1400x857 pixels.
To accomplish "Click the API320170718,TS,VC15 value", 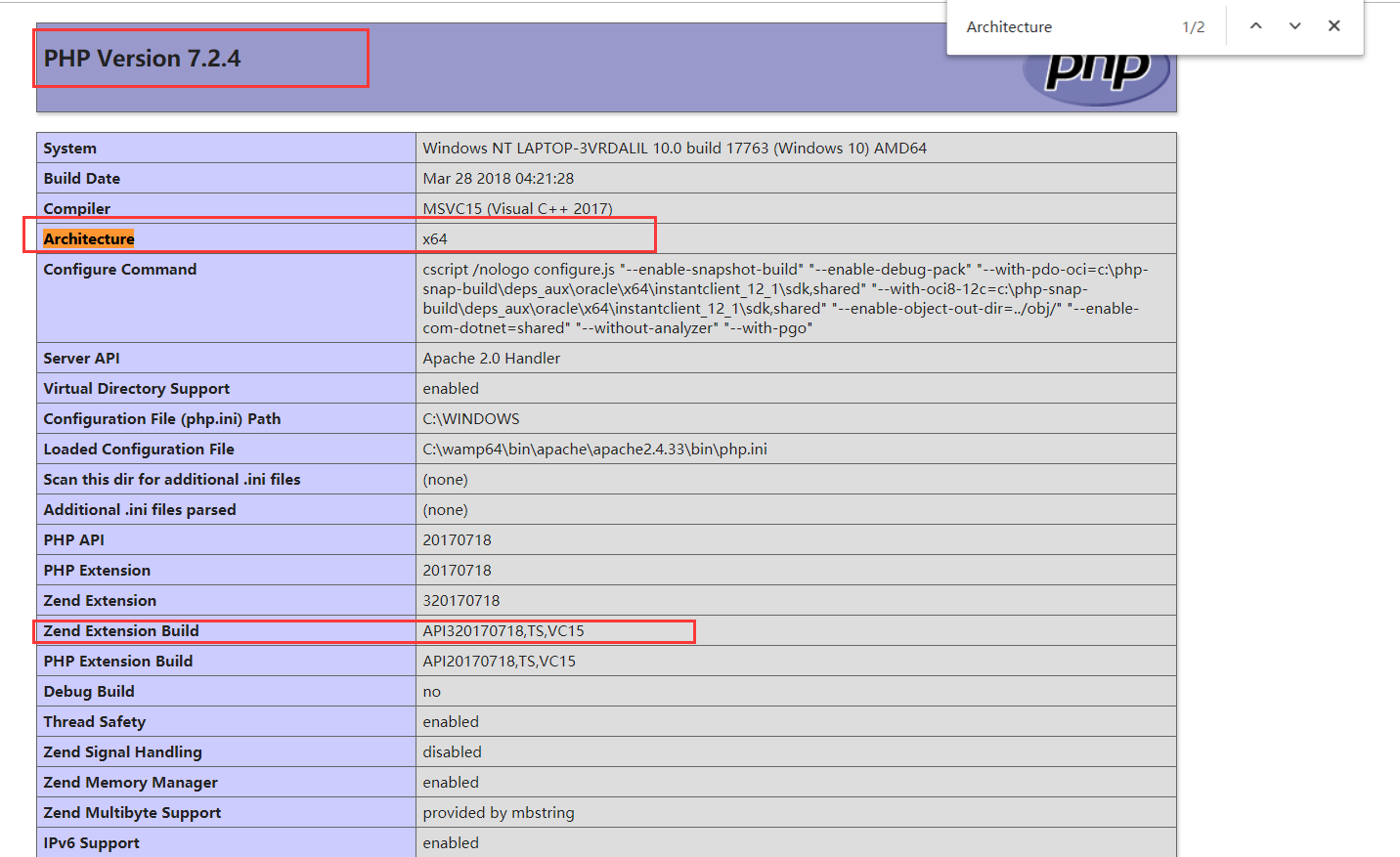I will pos(503,631).
